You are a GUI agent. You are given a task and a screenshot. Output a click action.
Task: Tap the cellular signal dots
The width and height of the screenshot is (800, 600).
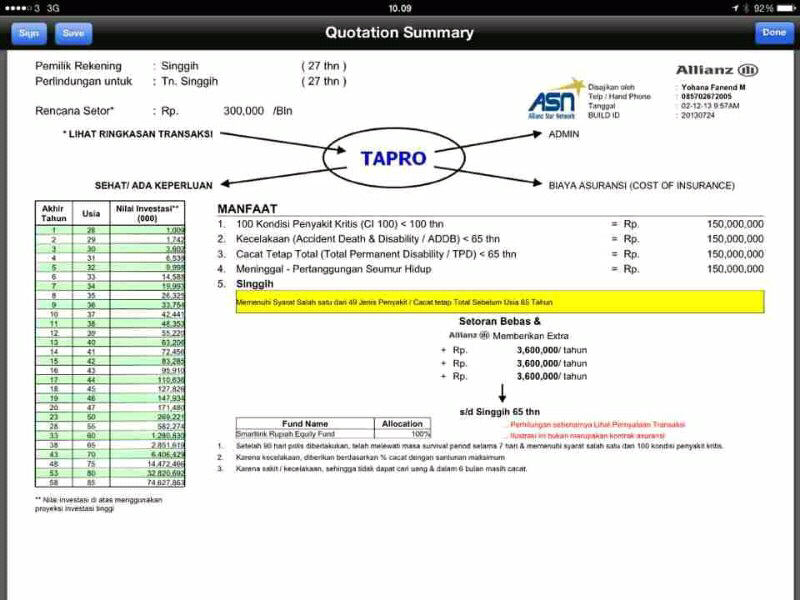click(x=16, y=8)
